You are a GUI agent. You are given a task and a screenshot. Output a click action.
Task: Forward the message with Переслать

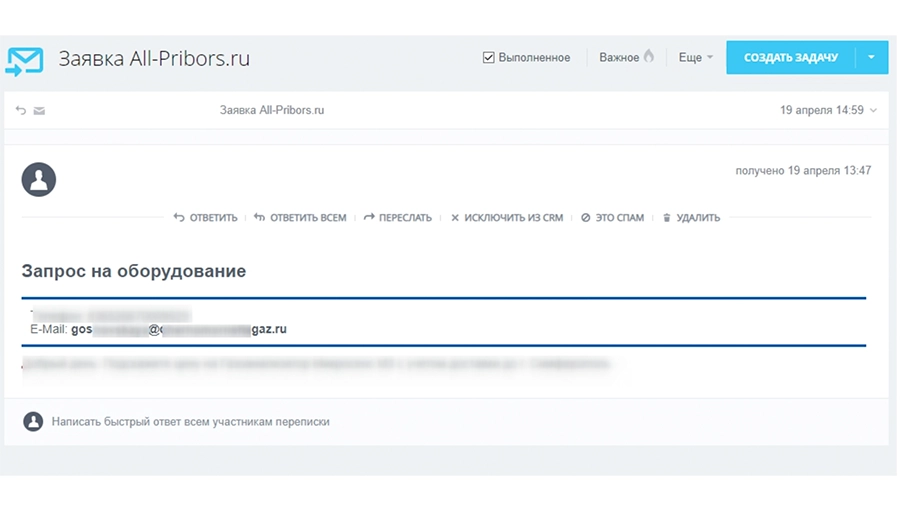coord(398,218)
